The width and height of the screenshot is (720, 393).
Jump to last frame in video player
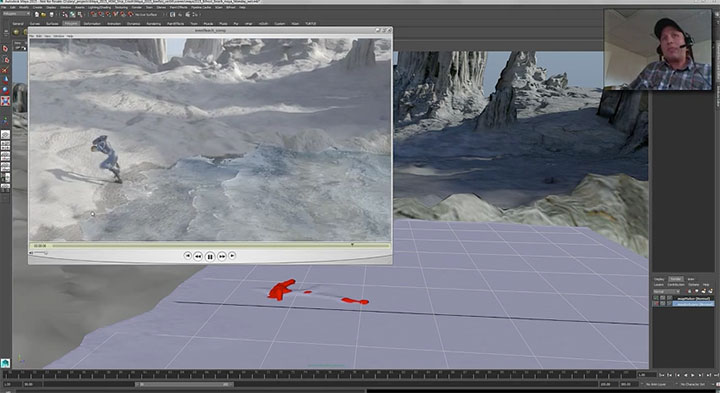[232, 255]
